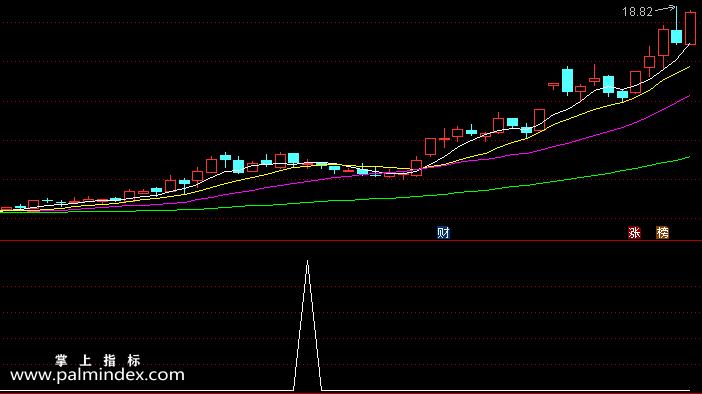Select the peak of the white indicator spike
The image size is (702, 394).
[x=308, y=261]
